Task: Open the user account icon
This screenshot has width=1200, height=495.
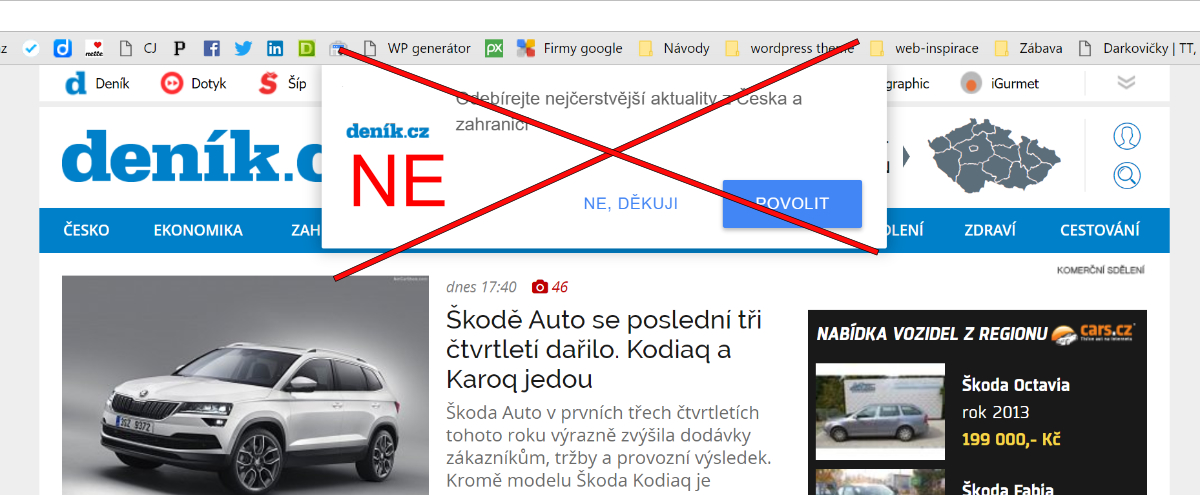Action: (x=1127, y=136)
